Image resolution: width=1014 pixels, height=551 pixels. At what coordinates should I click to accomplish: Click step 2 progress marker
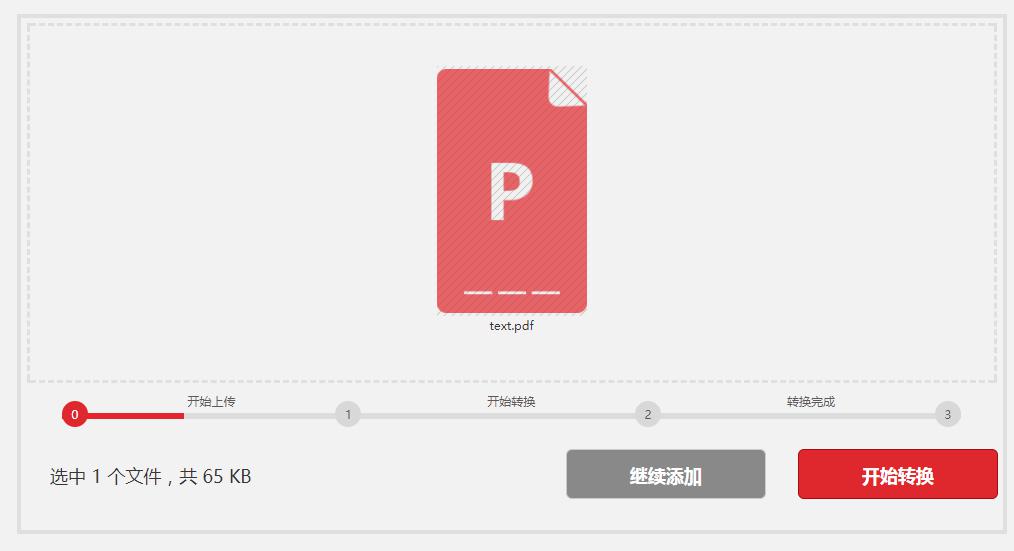(x=647, y=415)
